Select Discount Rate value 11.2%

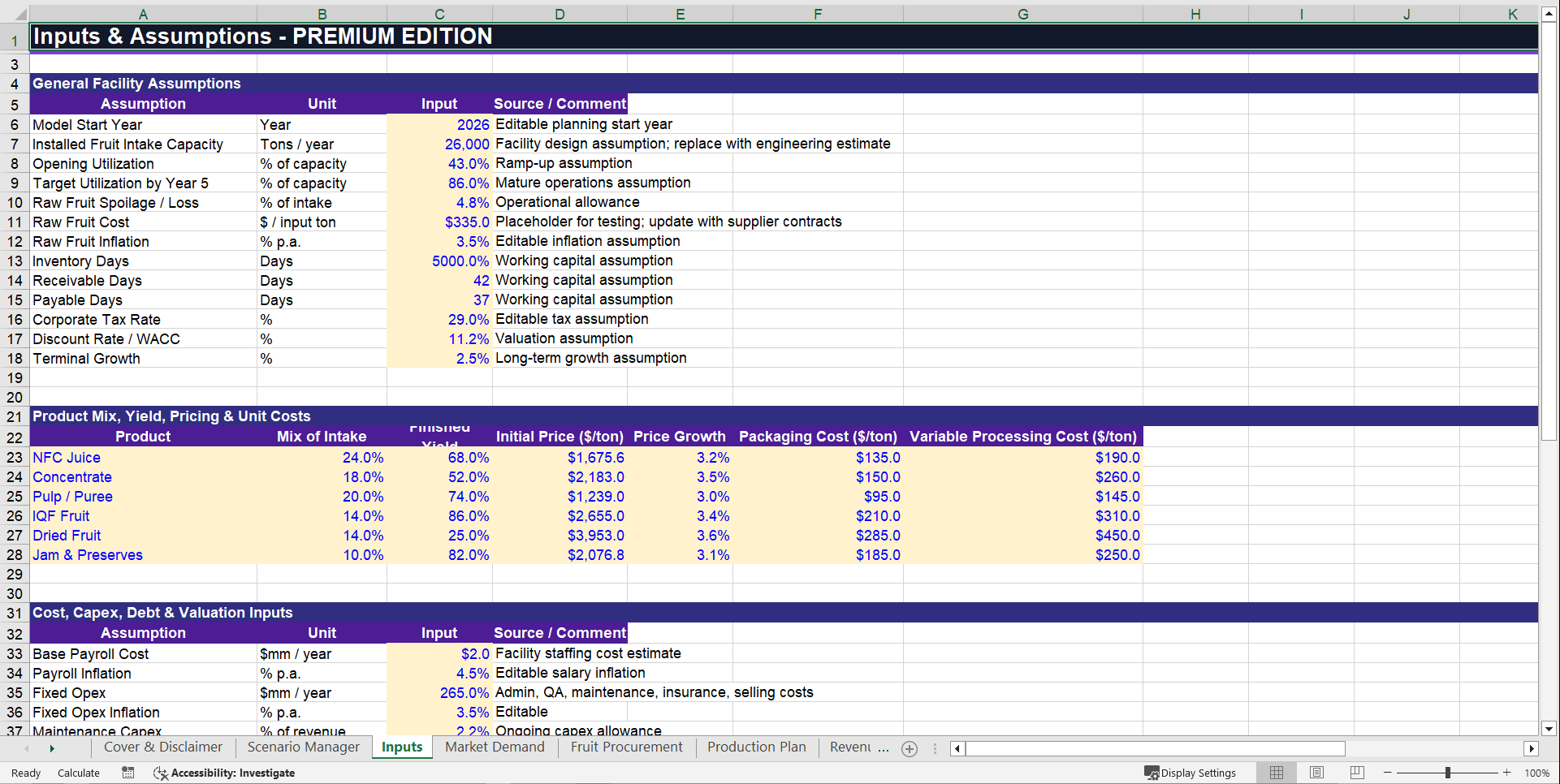pos(439,338)
